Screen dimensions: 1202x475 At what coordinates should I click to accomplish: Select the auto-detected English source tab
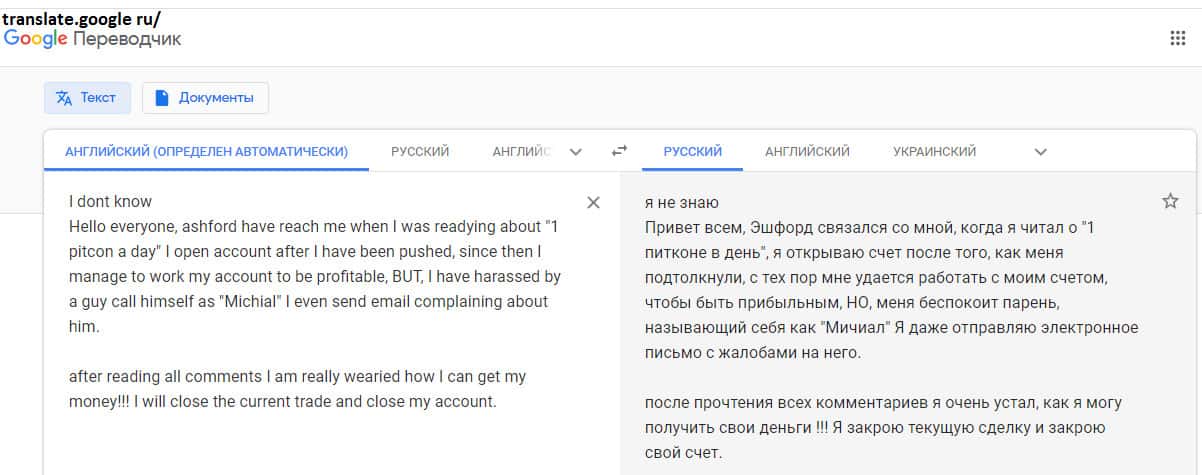pos(206,152)
